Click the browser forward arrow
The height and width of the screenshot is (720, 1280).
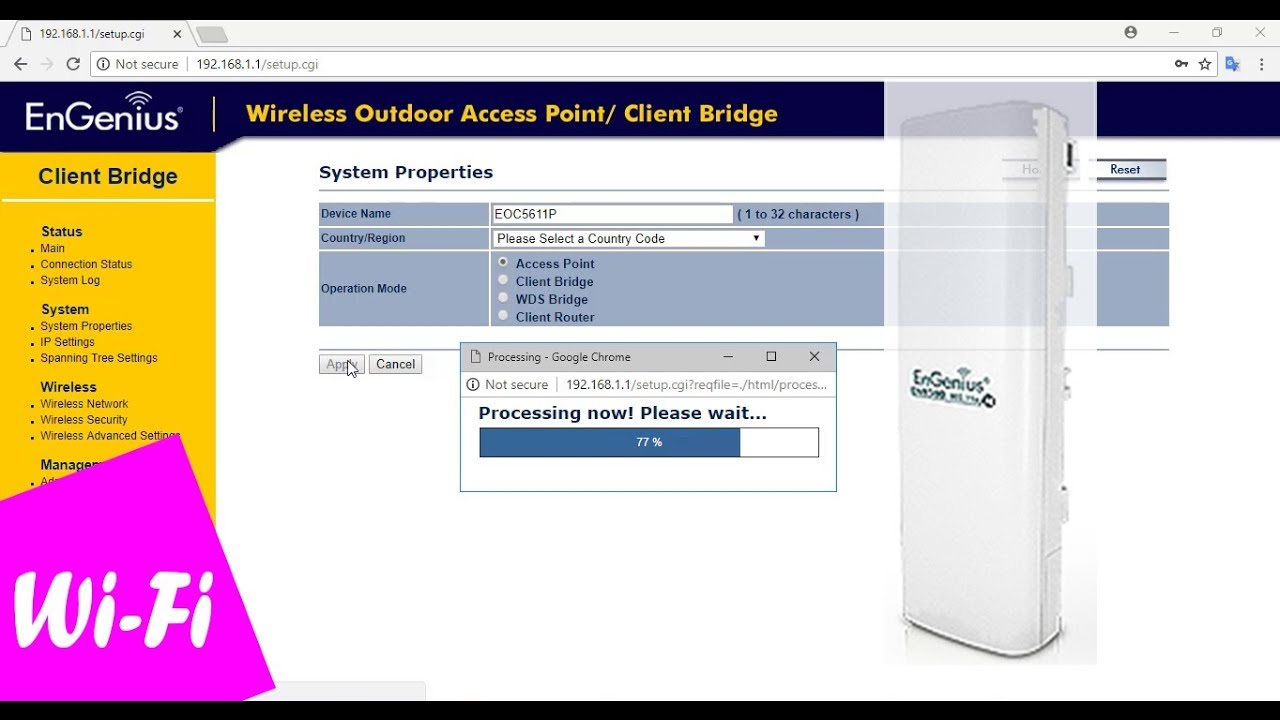[46, 64]
